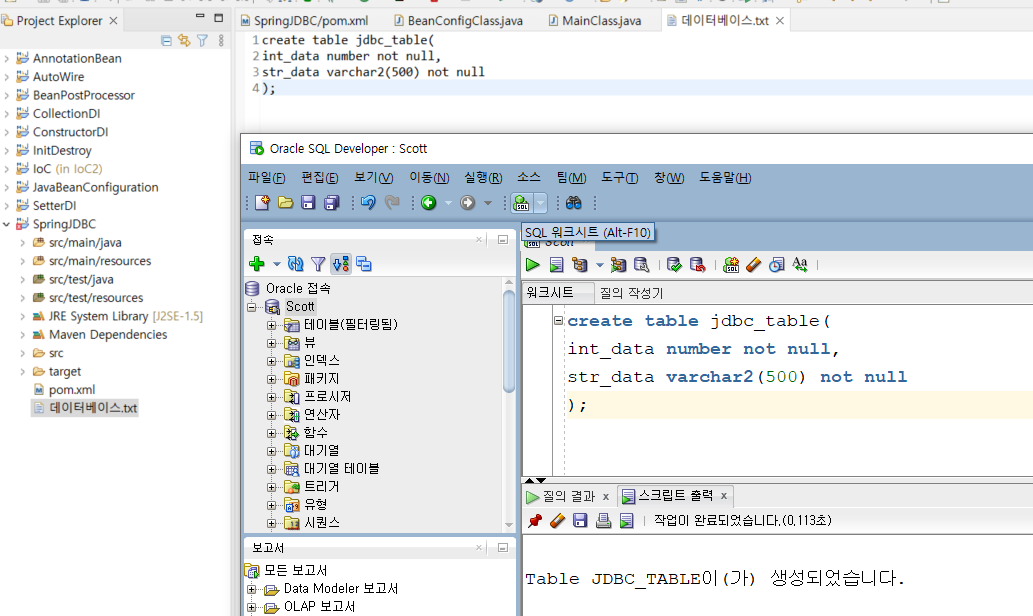Image resolution: width=1033 pixels, height=616 pixels.
Task: Click the binoculars Find DB Object icon
Action: click(574, 203)
